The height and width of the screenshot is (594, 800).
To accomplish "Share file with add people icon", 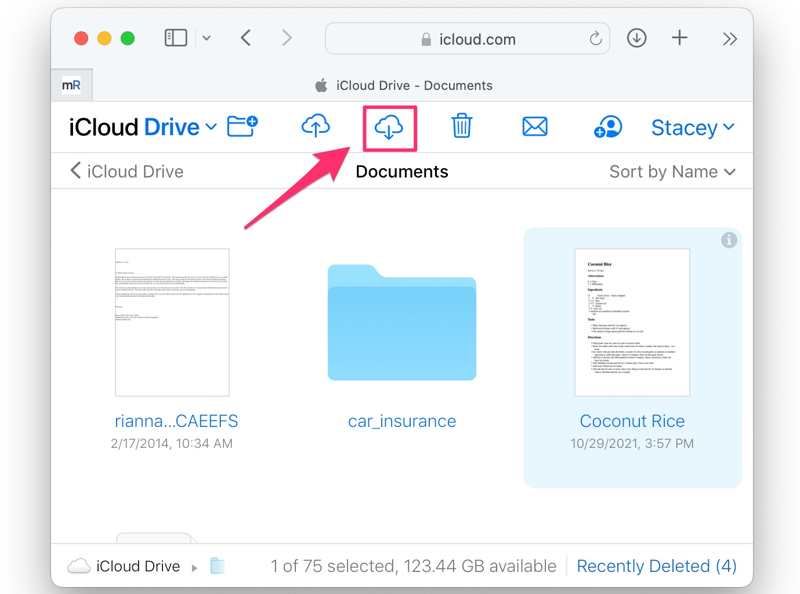I will [x=608, y=127].
